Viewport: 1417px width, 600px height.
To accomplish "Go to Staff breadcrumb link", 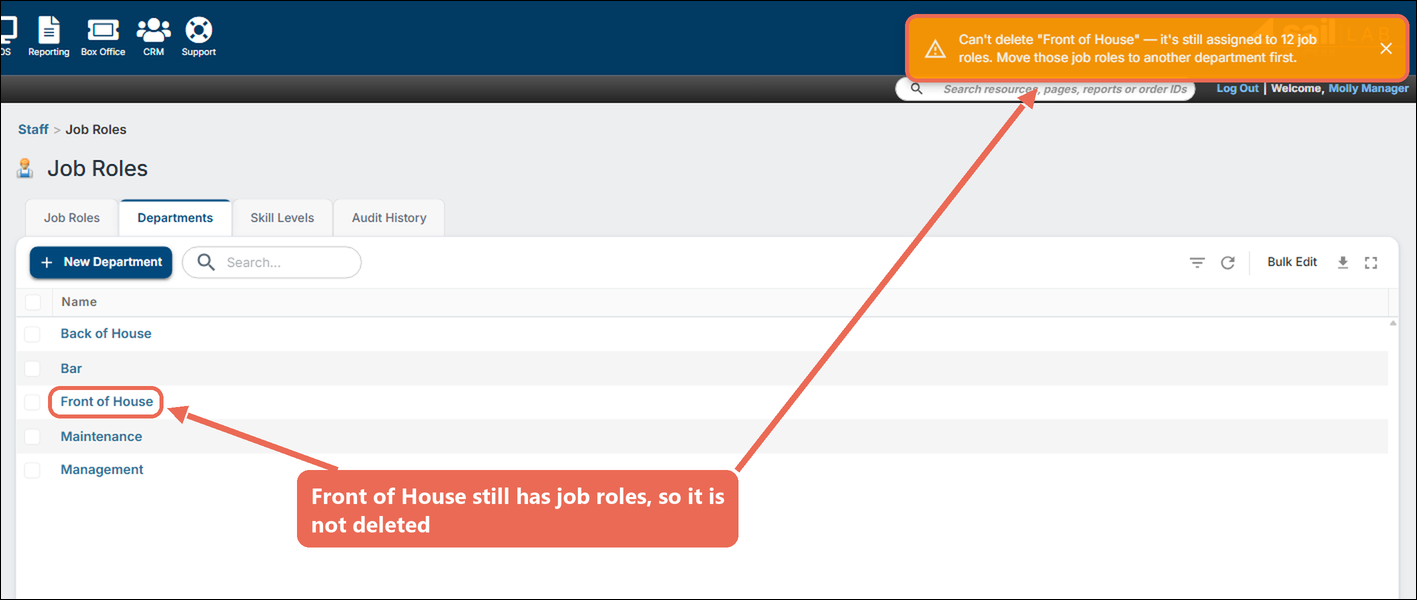I will click(33, 130).
